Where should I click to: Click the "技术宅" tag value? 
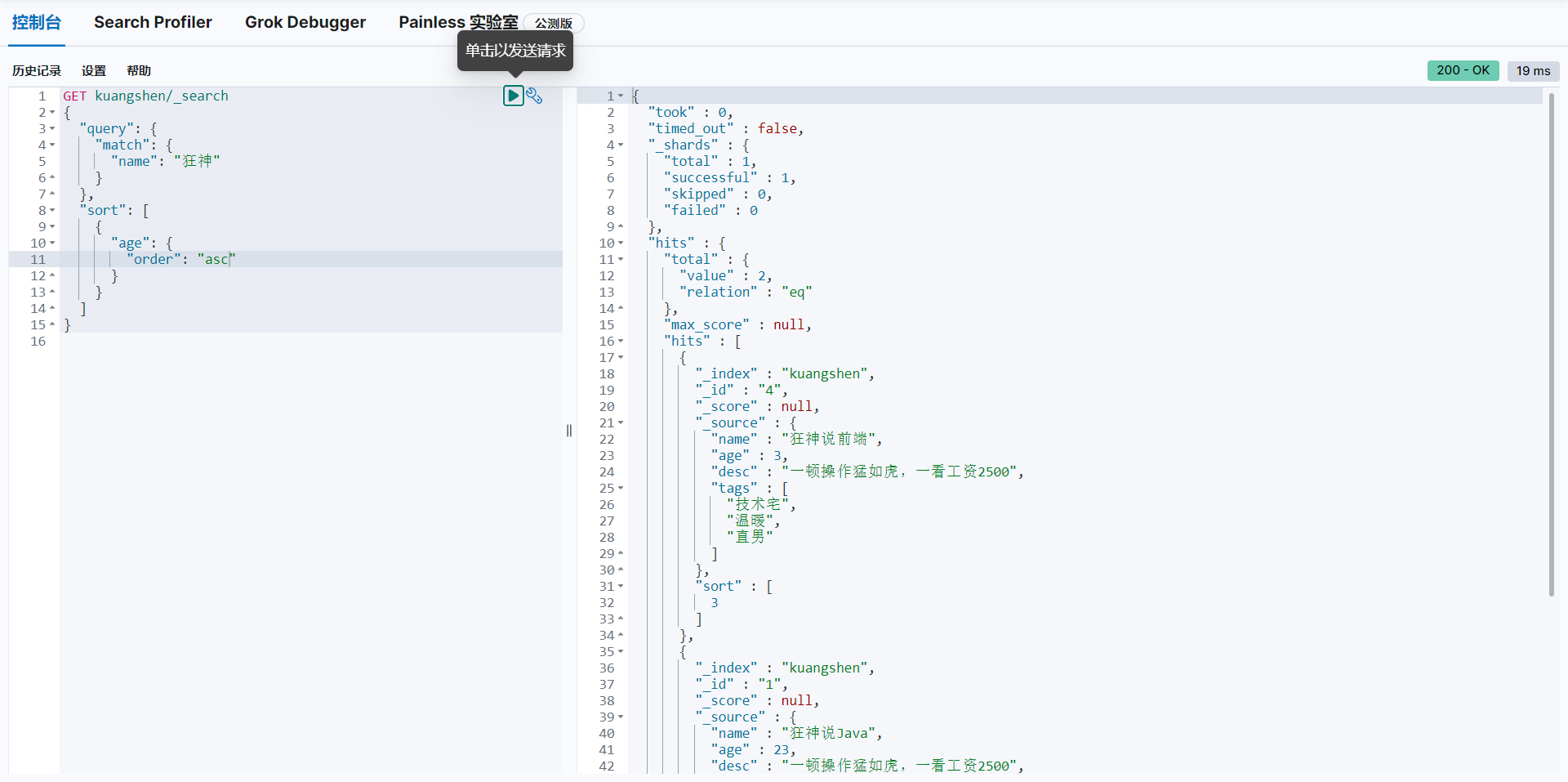(x=758, y=504)
